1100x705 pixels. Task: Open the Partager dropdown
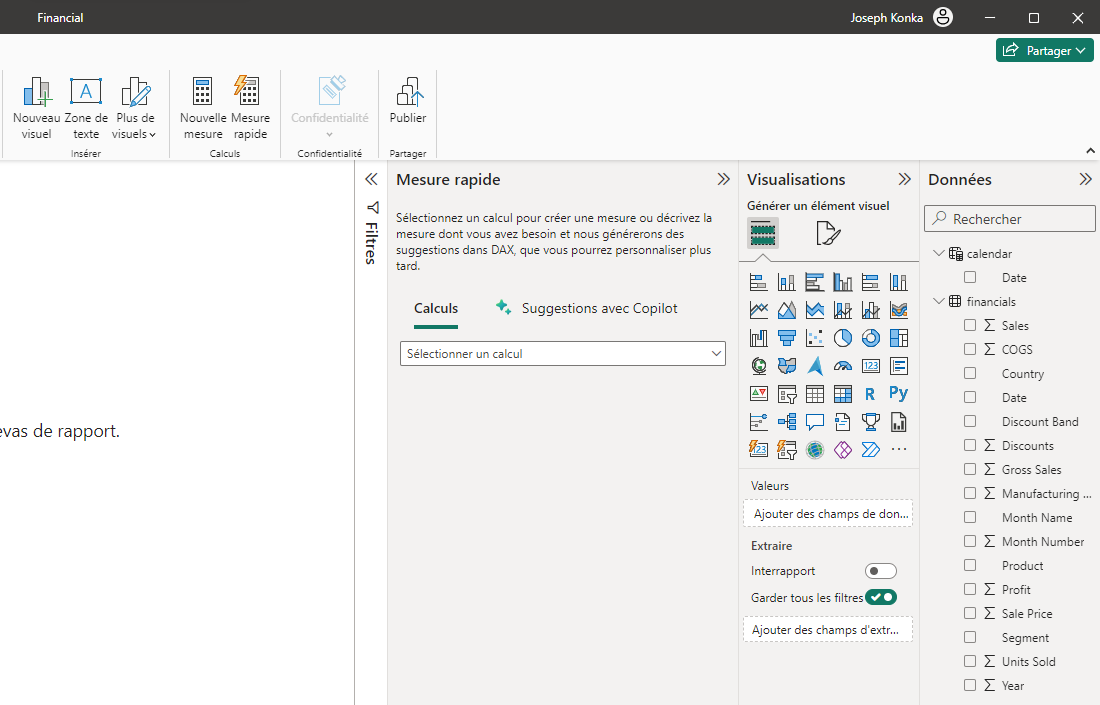[x=1045, y=51]
